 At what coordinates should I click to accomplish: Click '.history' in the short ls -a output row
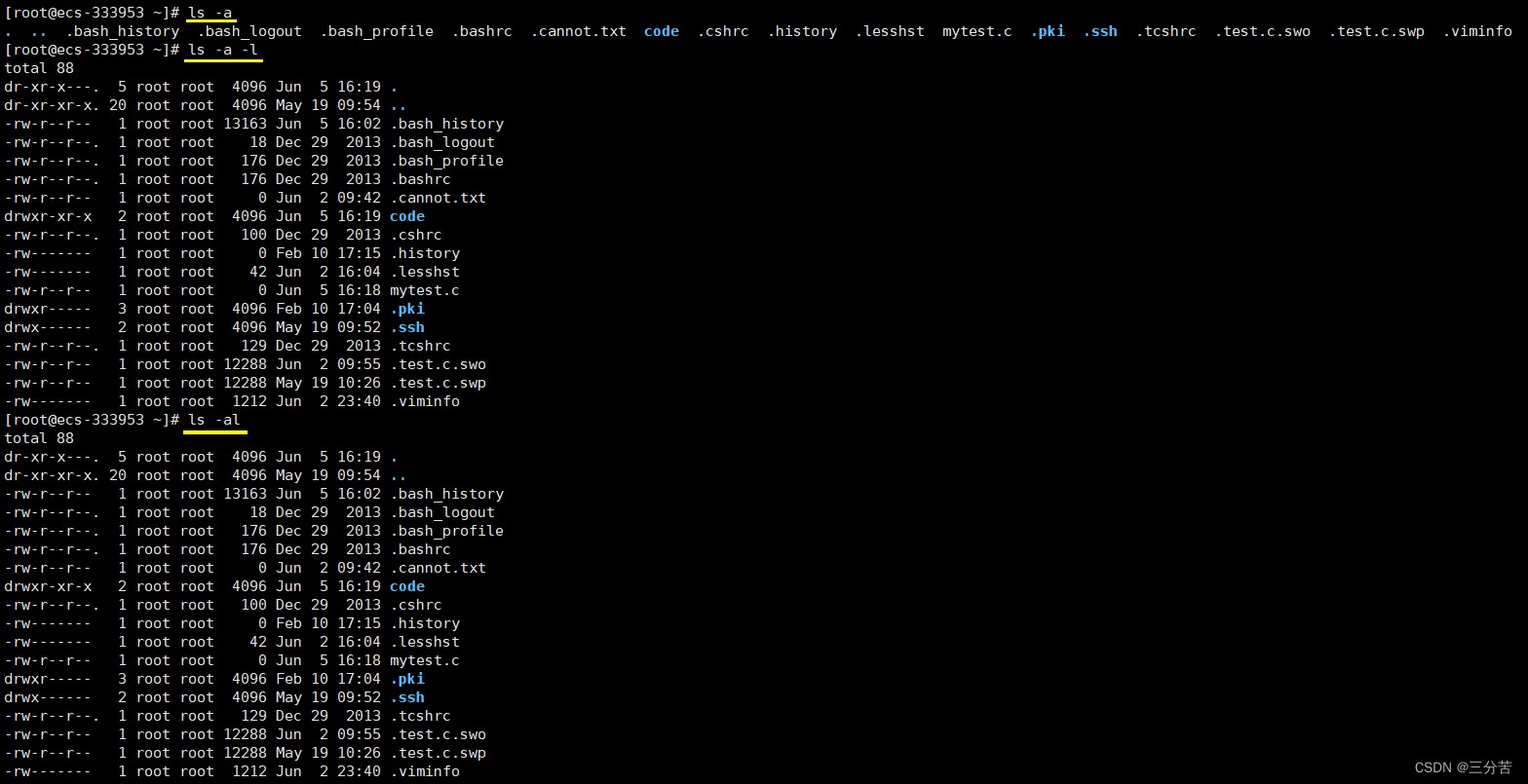click(x=802, y=31)
